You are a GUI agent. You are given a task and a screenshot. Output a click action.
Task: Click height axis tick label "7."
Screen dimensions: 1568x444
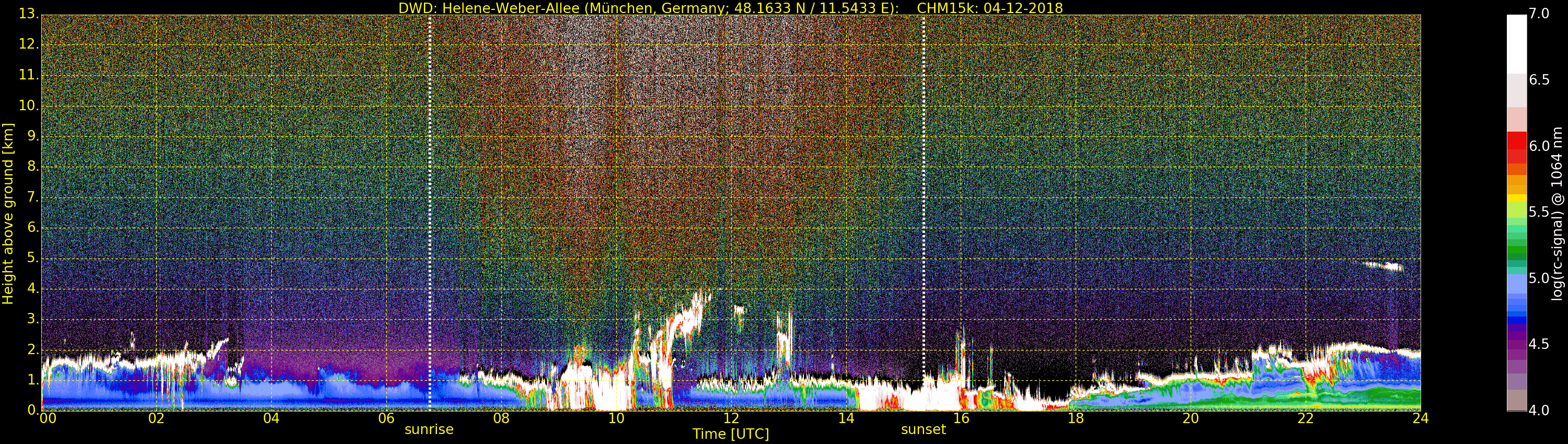tap(32, 197)
